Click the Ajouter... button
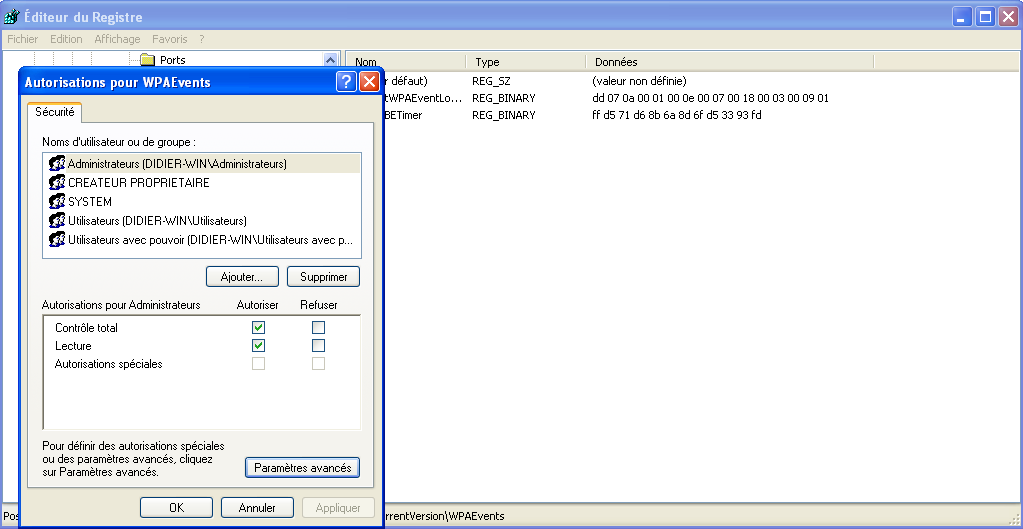Image resolution: width=1023 pixels, height=529 pixels. pyautogui.click(x=242, y=277)
